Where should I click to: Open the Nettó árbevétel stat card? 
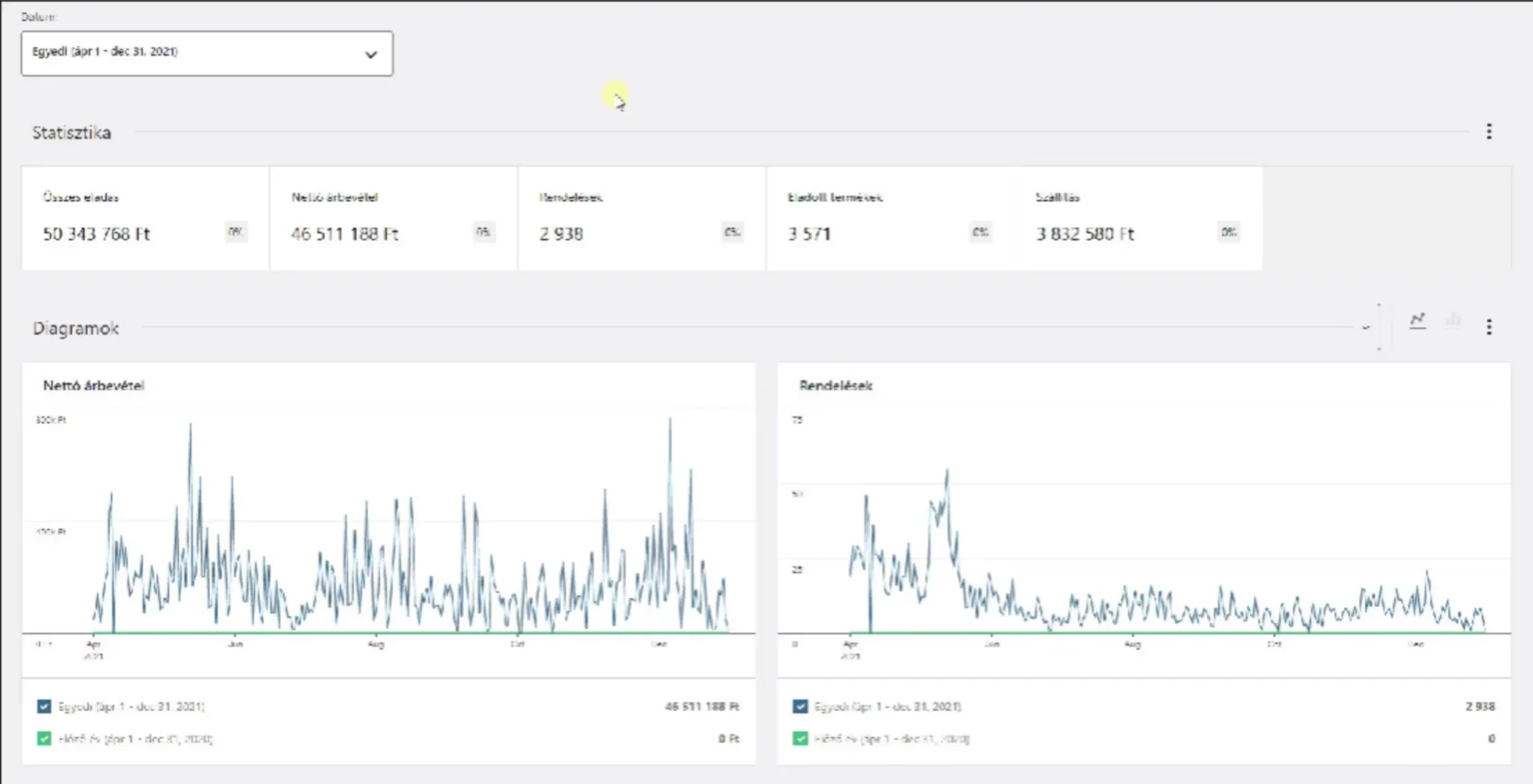coord(392,218)
